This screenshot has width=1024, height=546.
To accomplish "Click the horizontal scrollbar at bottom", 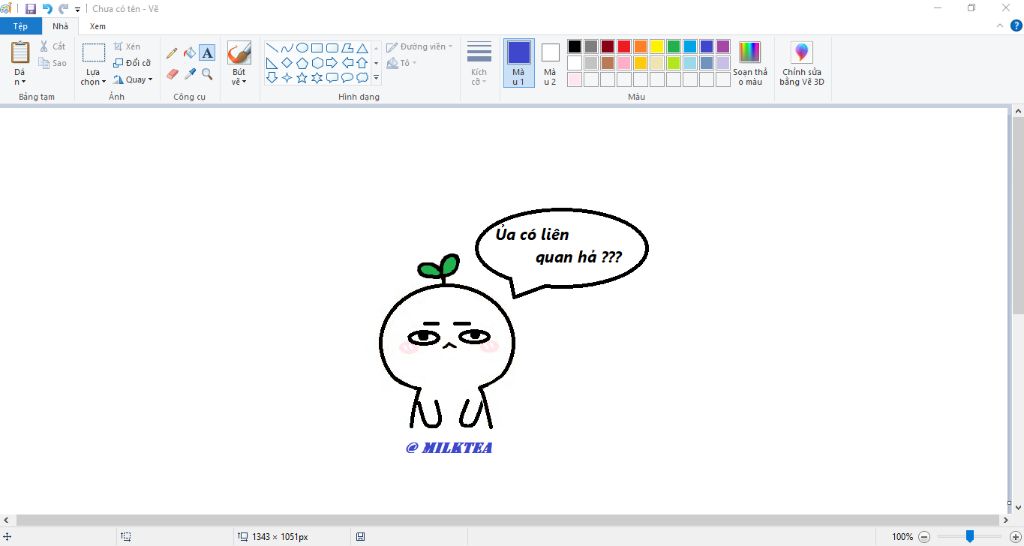I will [x=508, y=521].
